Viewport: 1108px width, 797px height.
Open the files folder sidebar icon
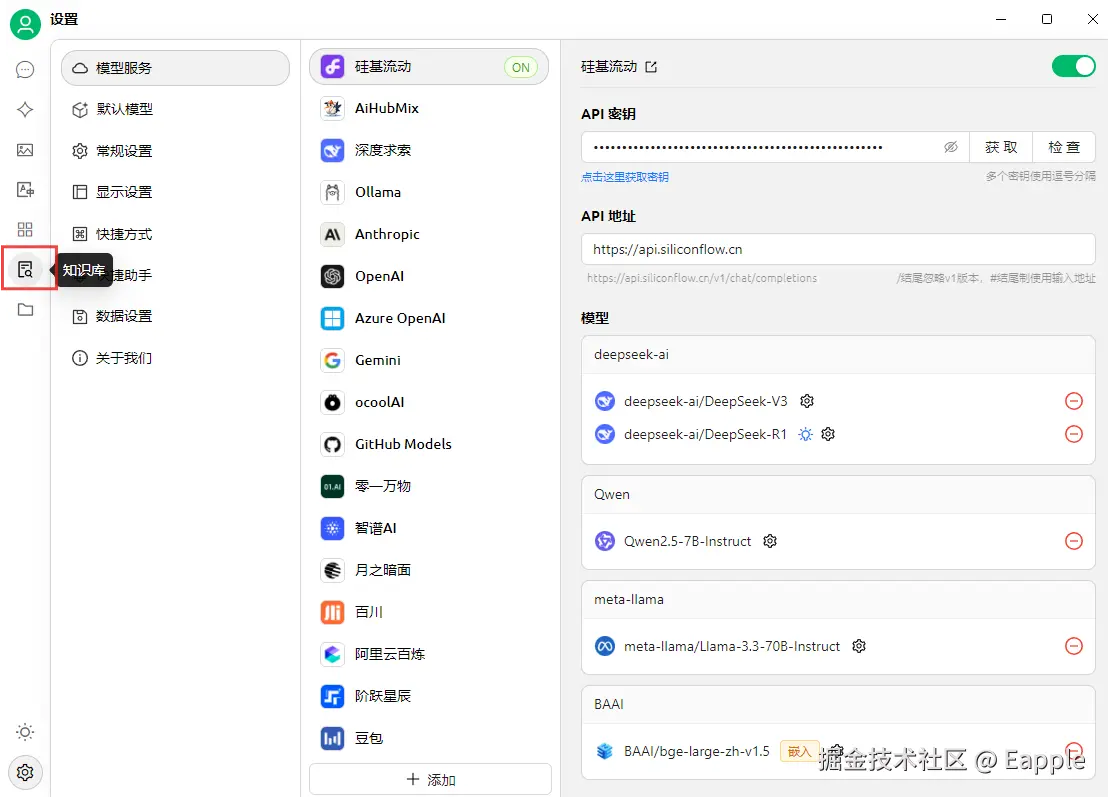(25, 309)
